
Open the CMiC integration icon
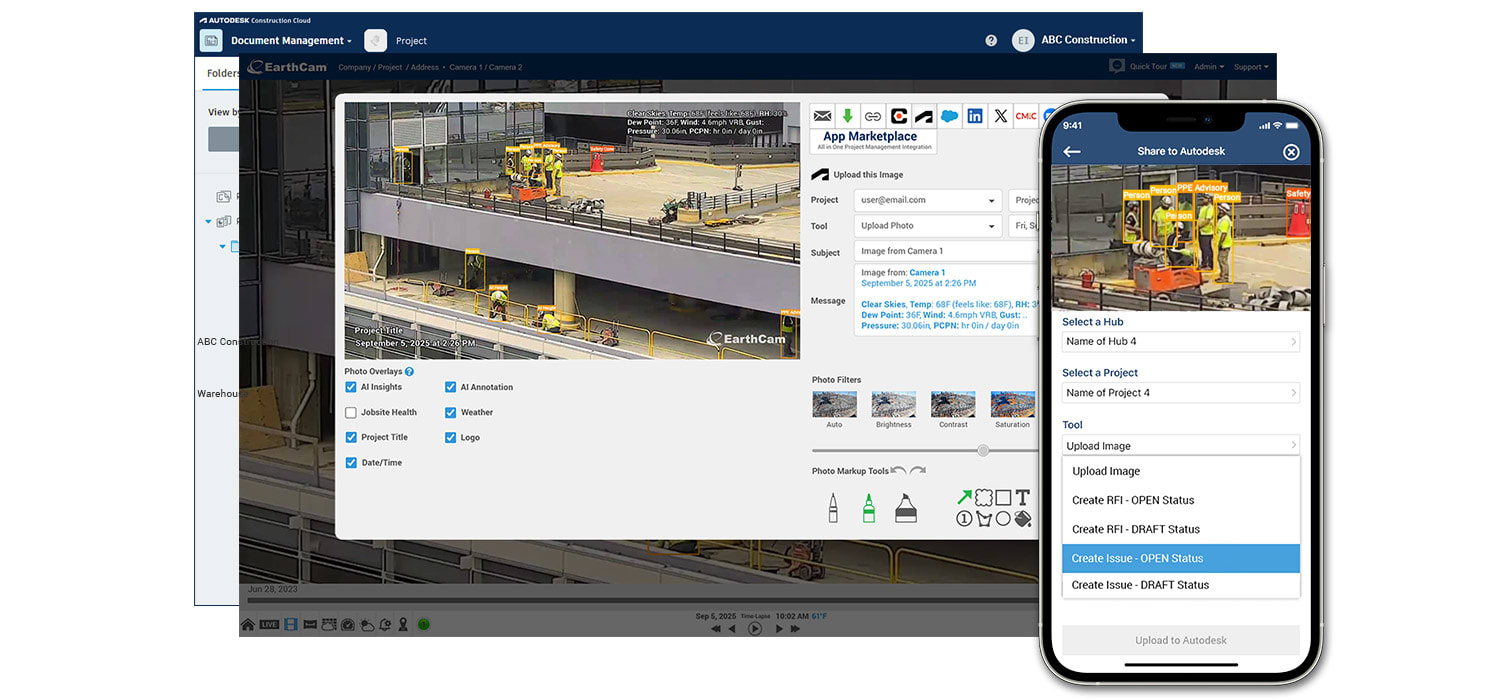1026,116
